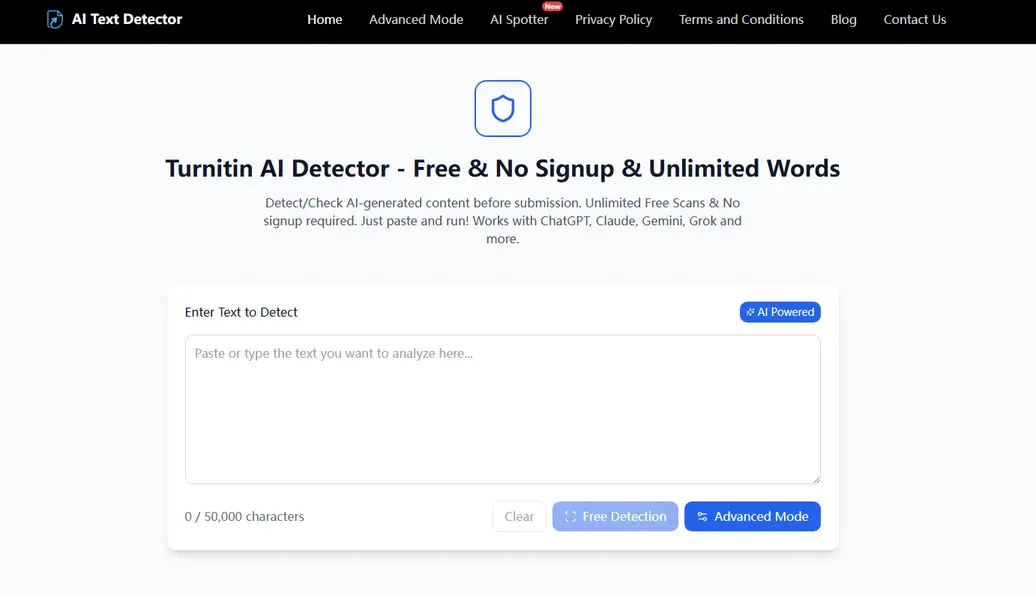Click the AI Powered badge

coord(780,312)
